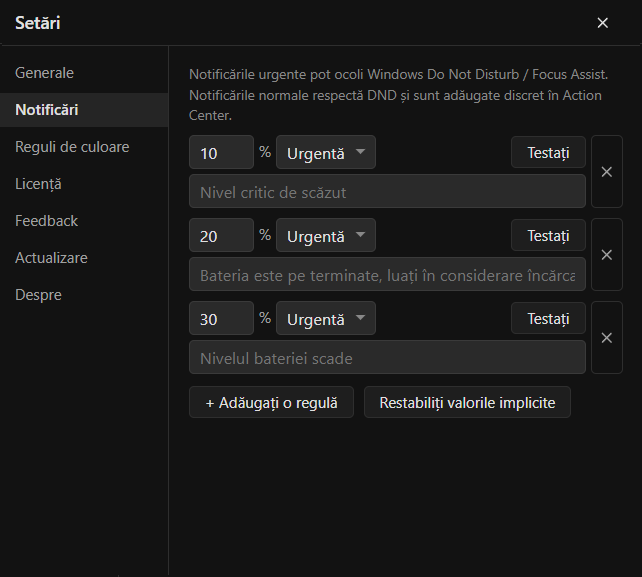Expand the Urgentă dropdown for 20% rule

point(326,235)
